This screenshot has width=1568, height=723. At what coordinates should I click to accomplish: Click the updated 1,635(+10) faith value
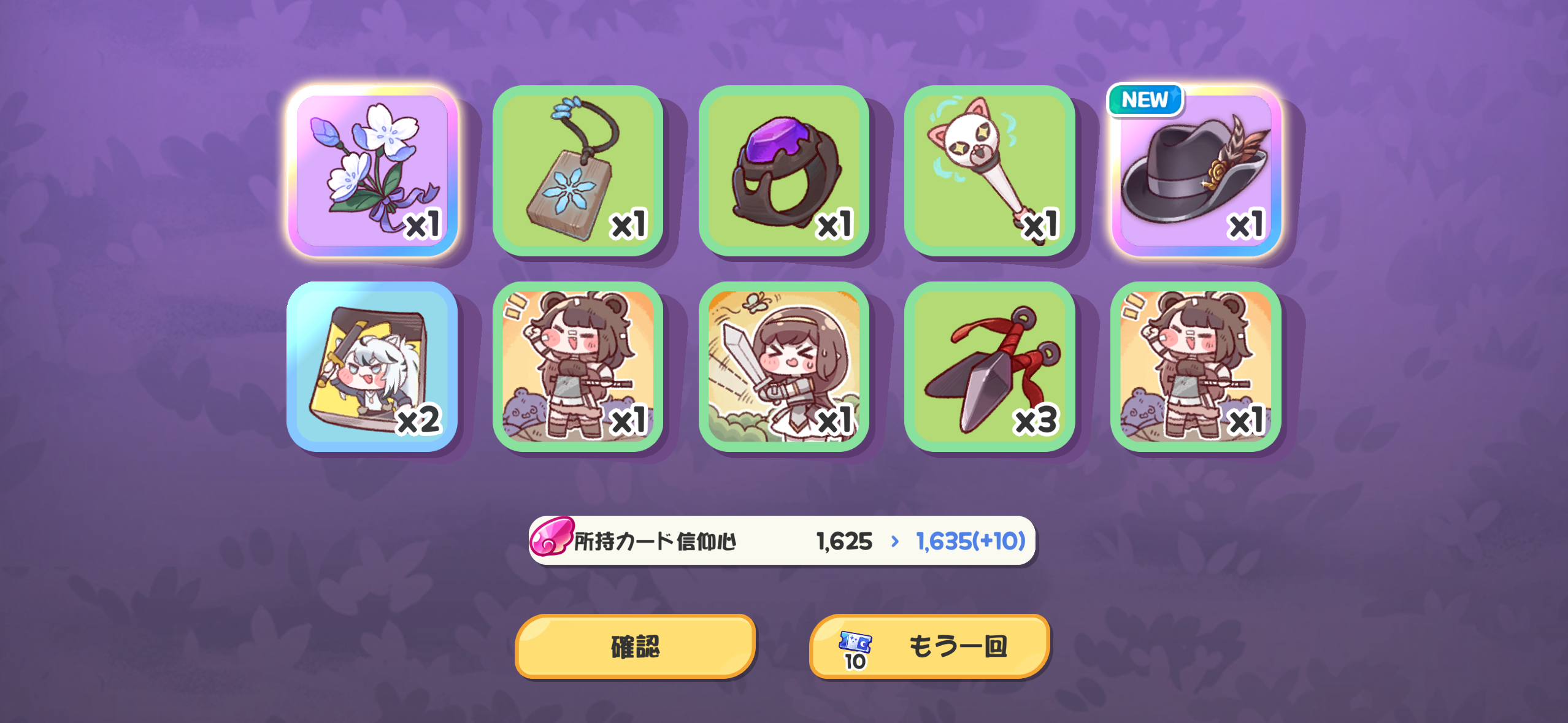point(970,541)
